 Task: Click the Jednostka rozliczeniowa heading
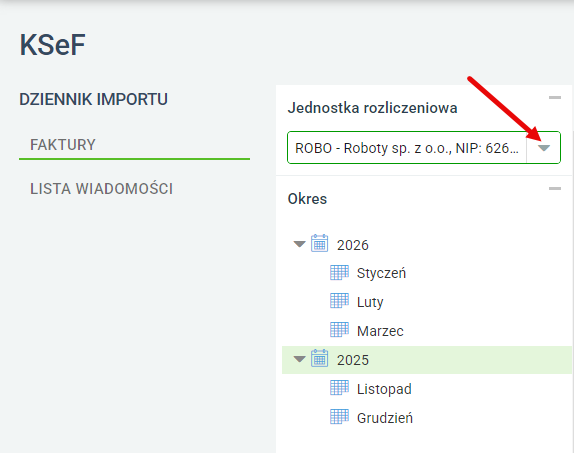click(372, 108)
